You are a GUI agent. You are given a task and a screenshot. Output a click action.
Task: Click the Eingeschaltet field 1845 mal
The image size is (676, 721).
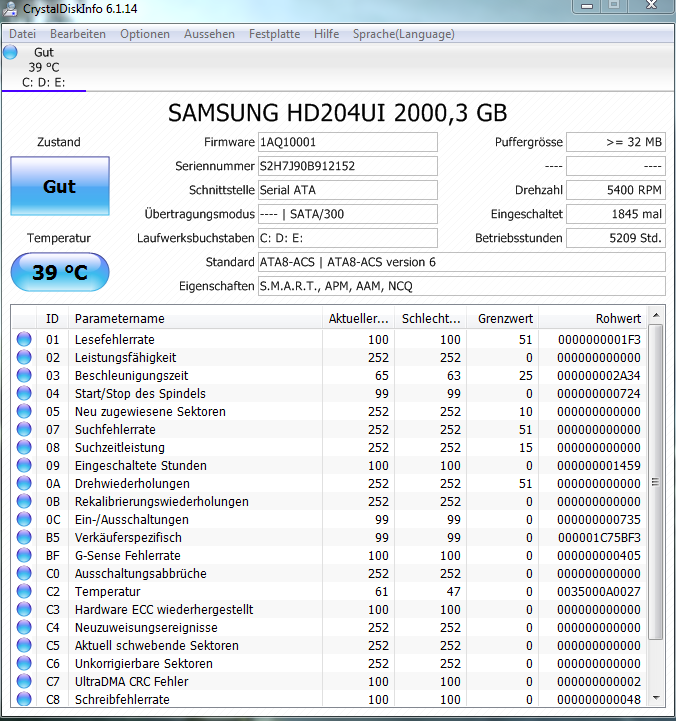click(x=616, y=214)
